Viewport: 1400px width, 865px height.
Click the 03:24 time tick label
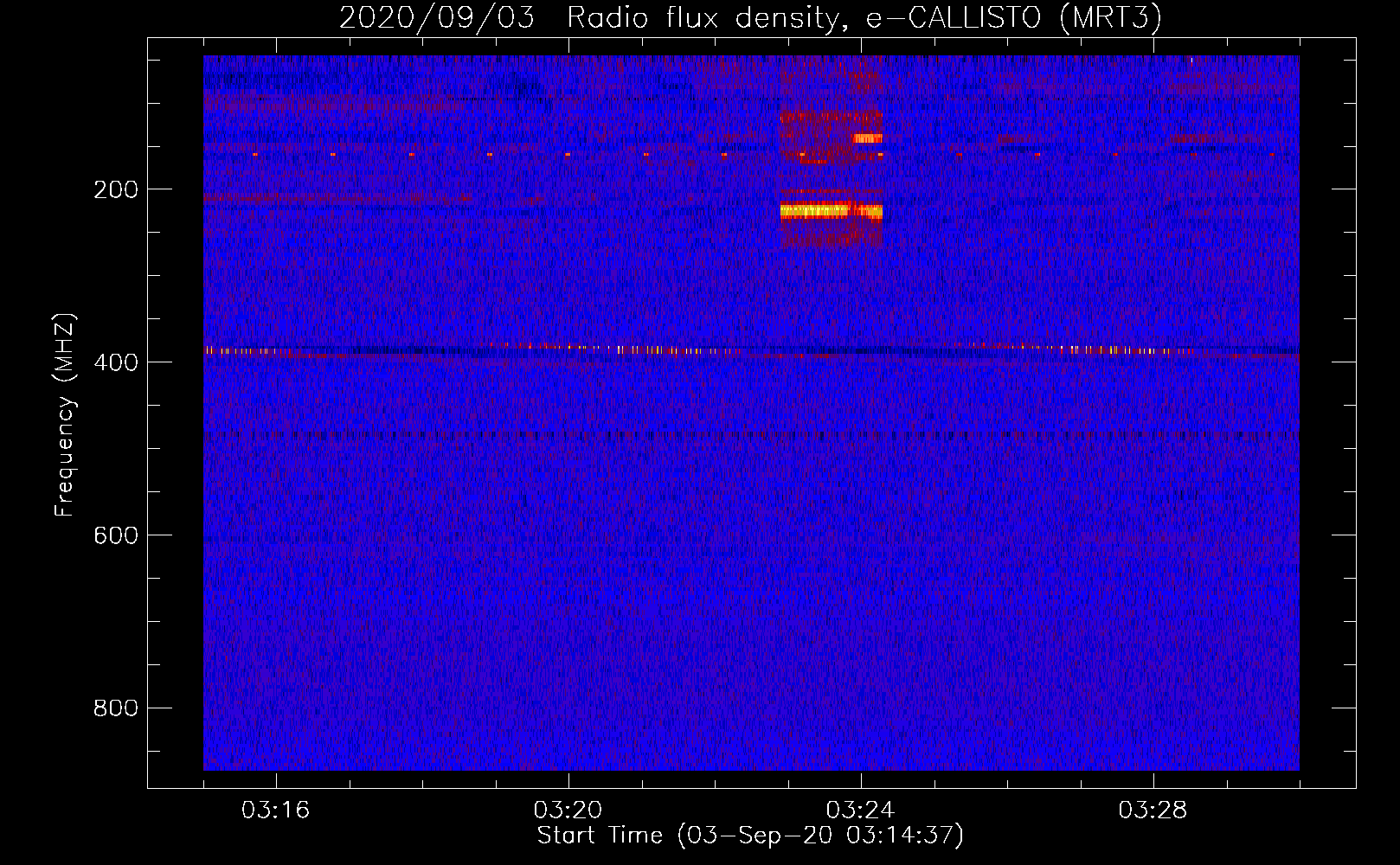pyautogui.click(x=860, y=811)
